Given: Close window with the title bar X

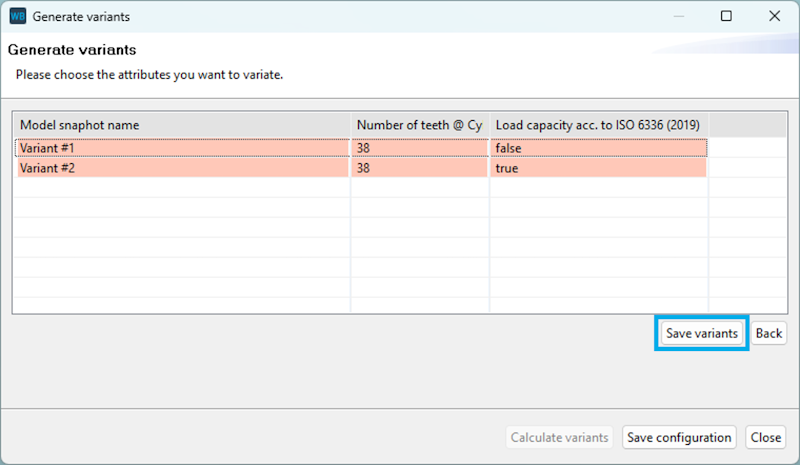Looking at the screenshot, I should 774,16.
